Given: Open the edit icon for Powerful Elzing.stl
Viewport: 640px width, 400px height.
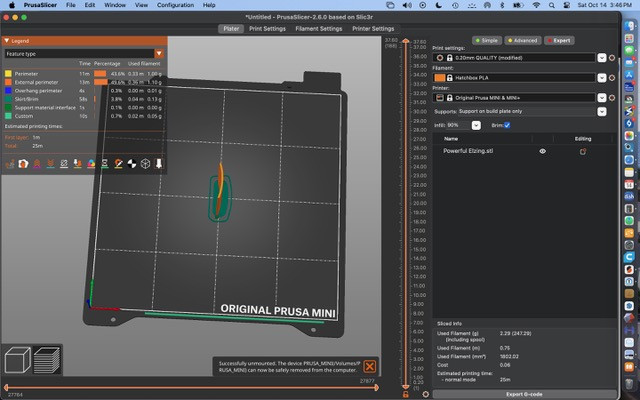Looking at the screenshot, I should 583,151.
